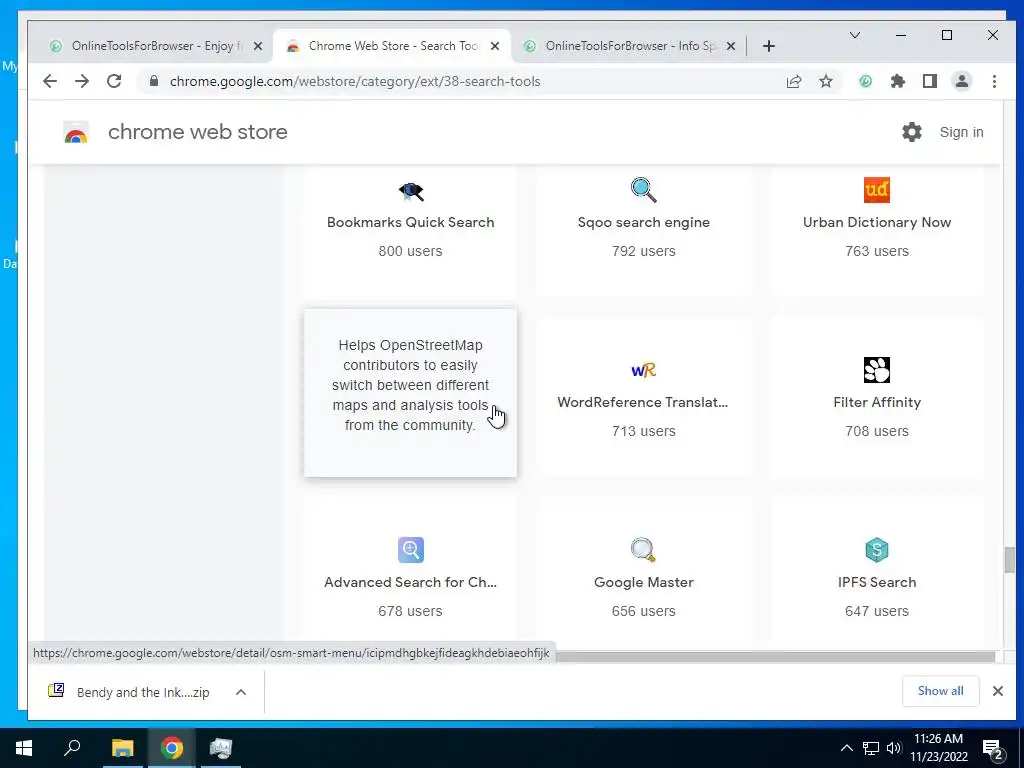This screenshot has height=768, width=1024.
Task: Open Web Store settings gear
Action: click(x=912, y=132)
